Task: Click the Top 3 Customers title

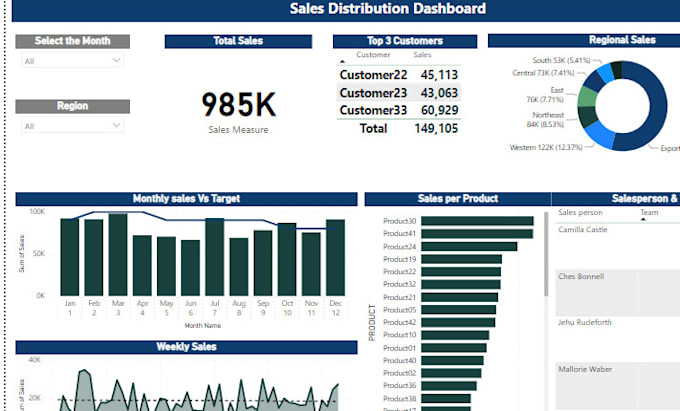Action: (405, 41)
